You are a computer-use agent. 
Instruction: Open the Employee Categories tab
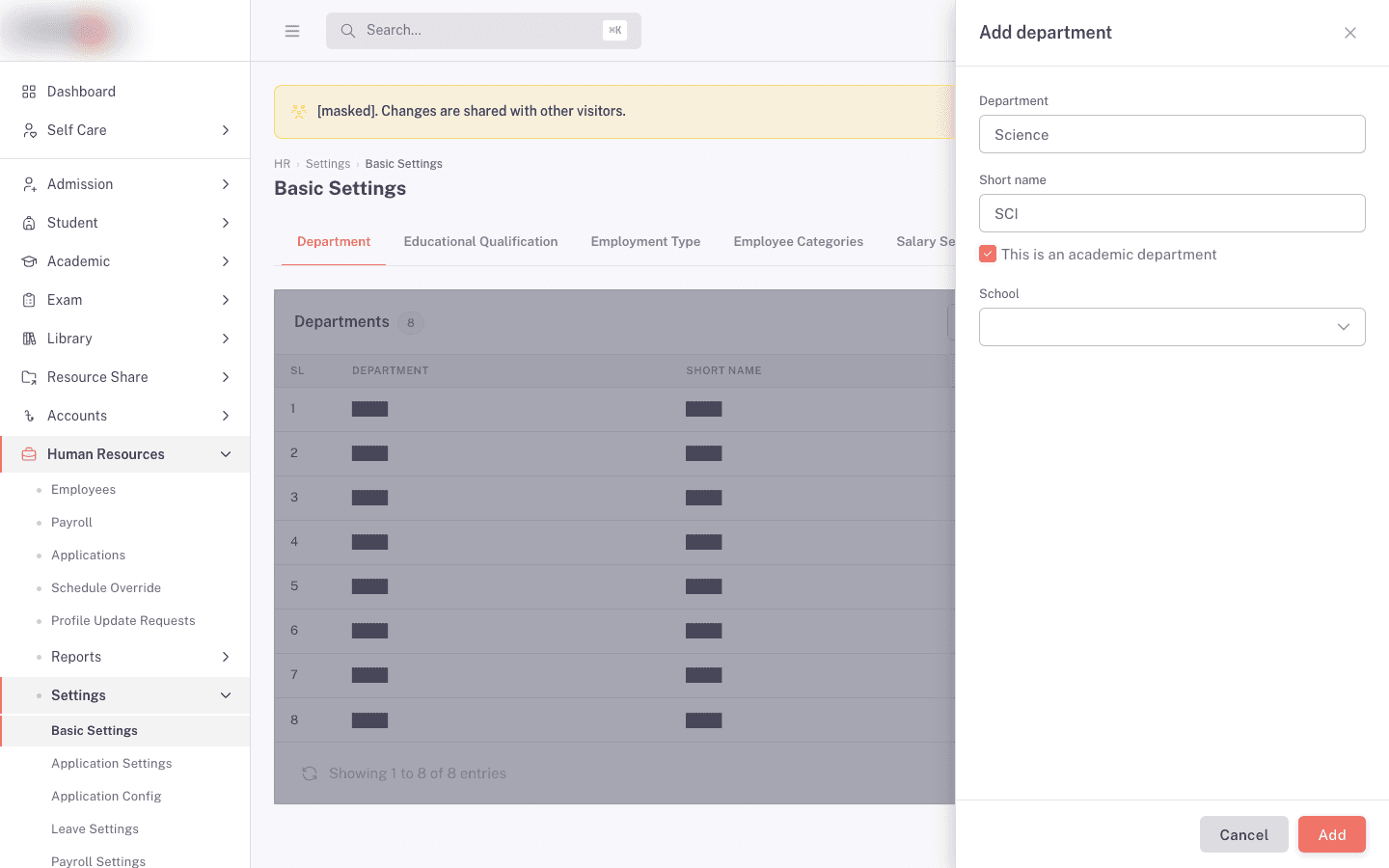[798, 242]
